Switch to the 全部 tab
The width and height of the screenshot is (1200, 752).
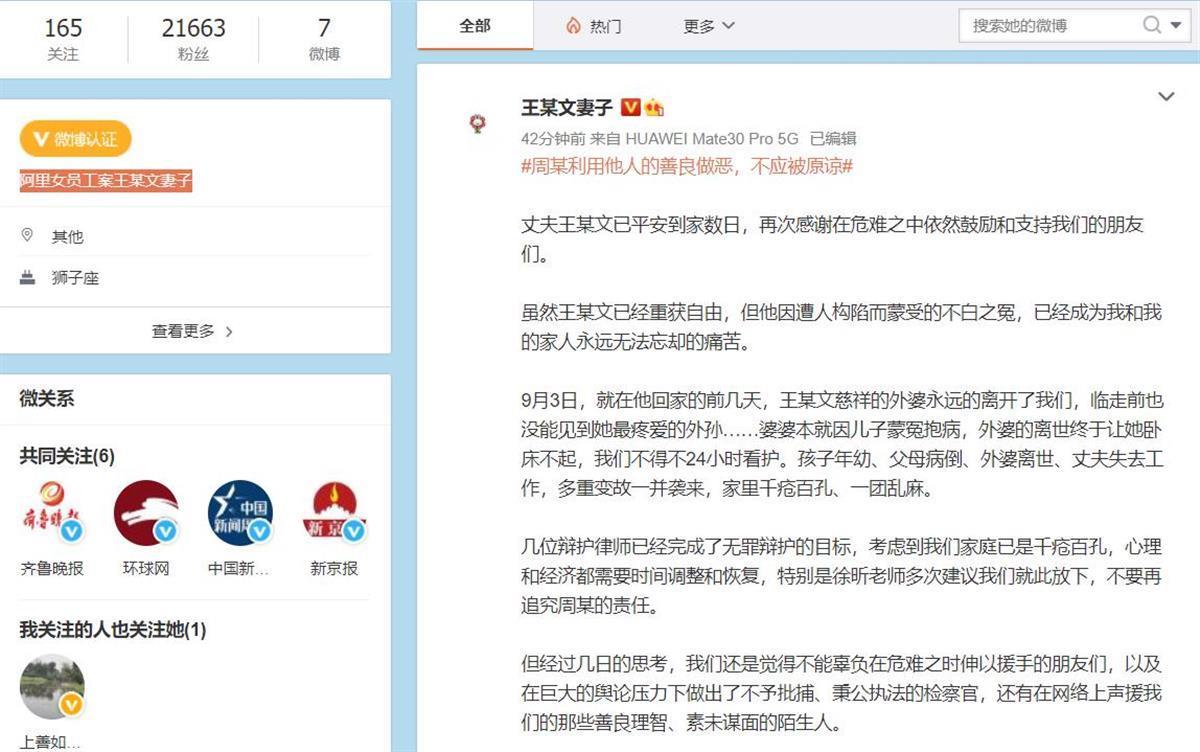(475, 26)
